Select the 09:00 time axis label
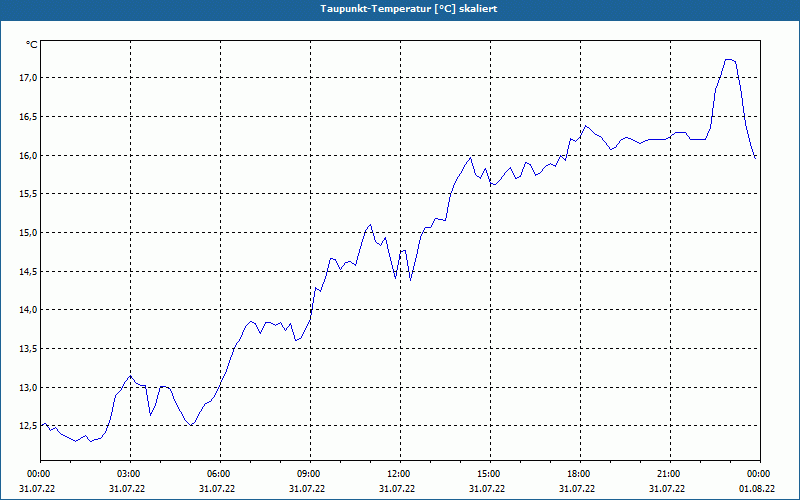Image resolution: width=800 pixels, height=500 pixels. tap(308, 474)
